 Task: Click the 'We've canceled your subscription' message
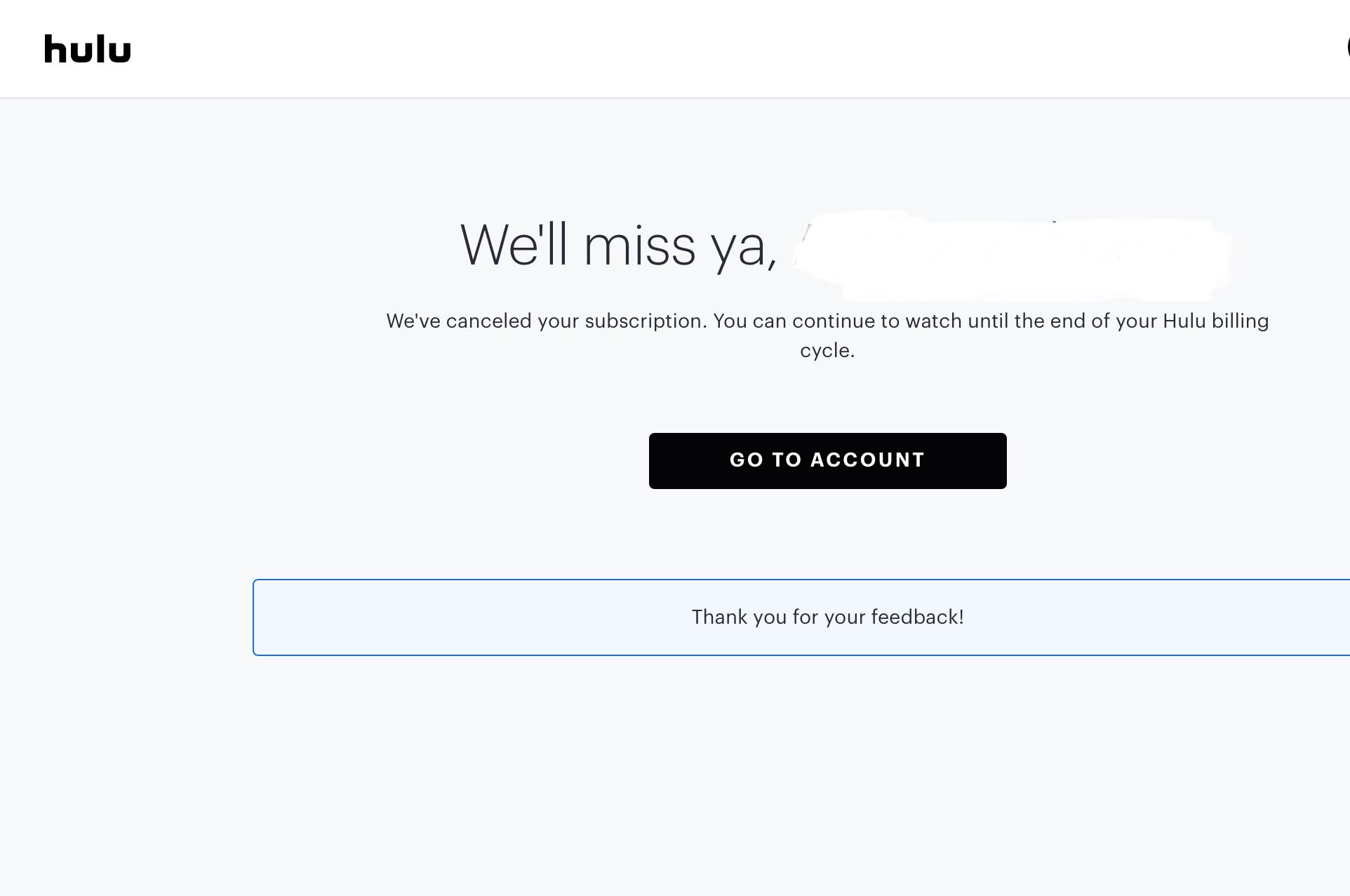point(827,335)
